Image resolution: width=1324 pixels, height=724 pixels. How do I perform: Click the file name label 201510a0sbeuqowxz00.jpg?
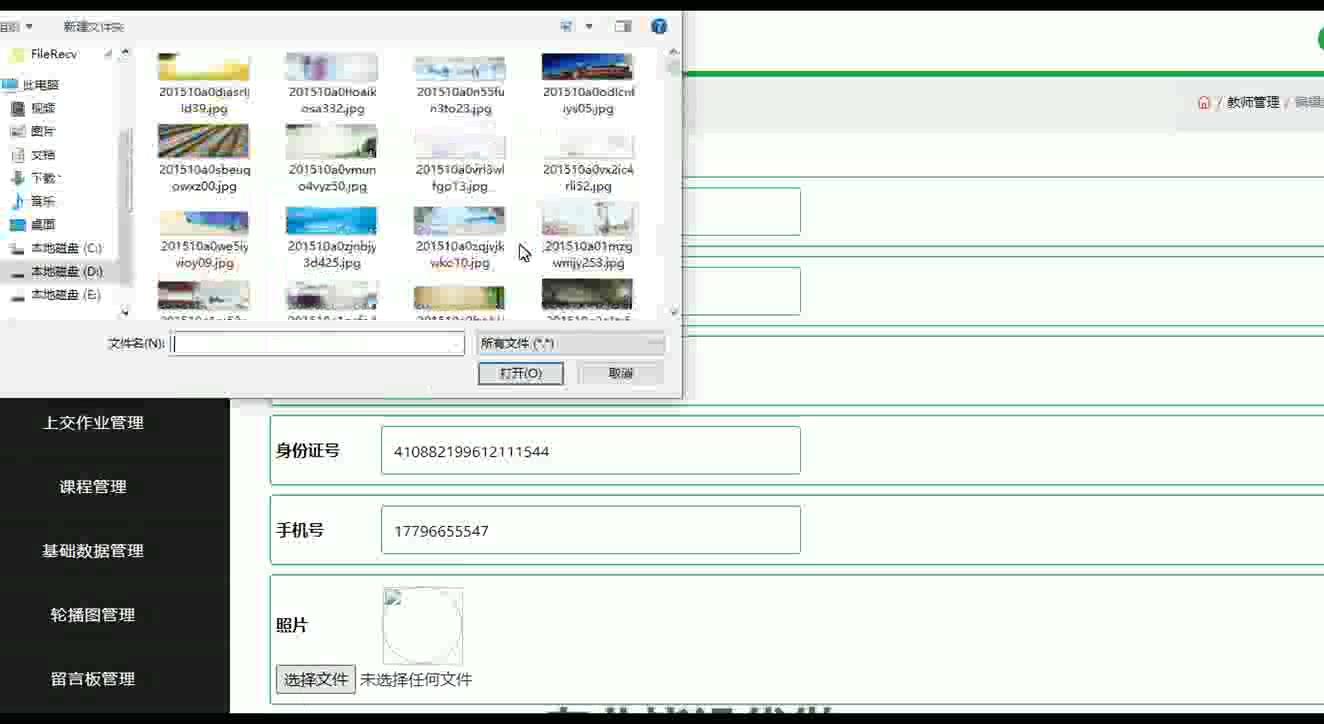tap(204, 178)
